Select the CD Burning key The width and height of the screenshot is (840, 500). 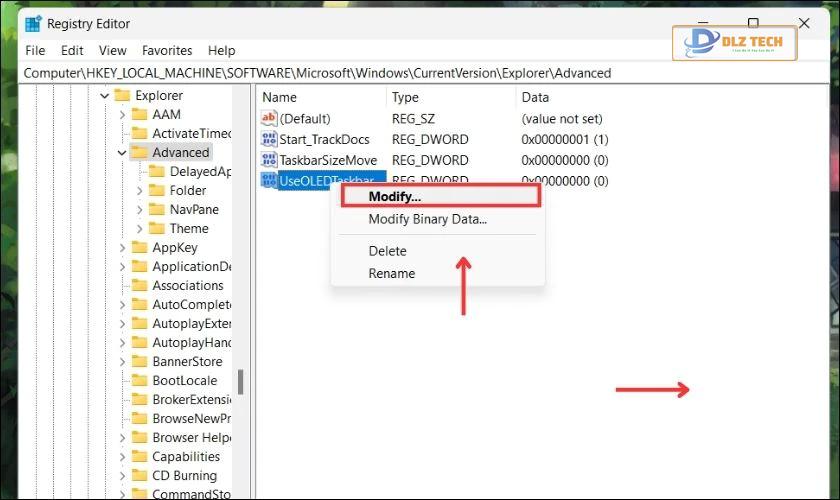point(184,475)
